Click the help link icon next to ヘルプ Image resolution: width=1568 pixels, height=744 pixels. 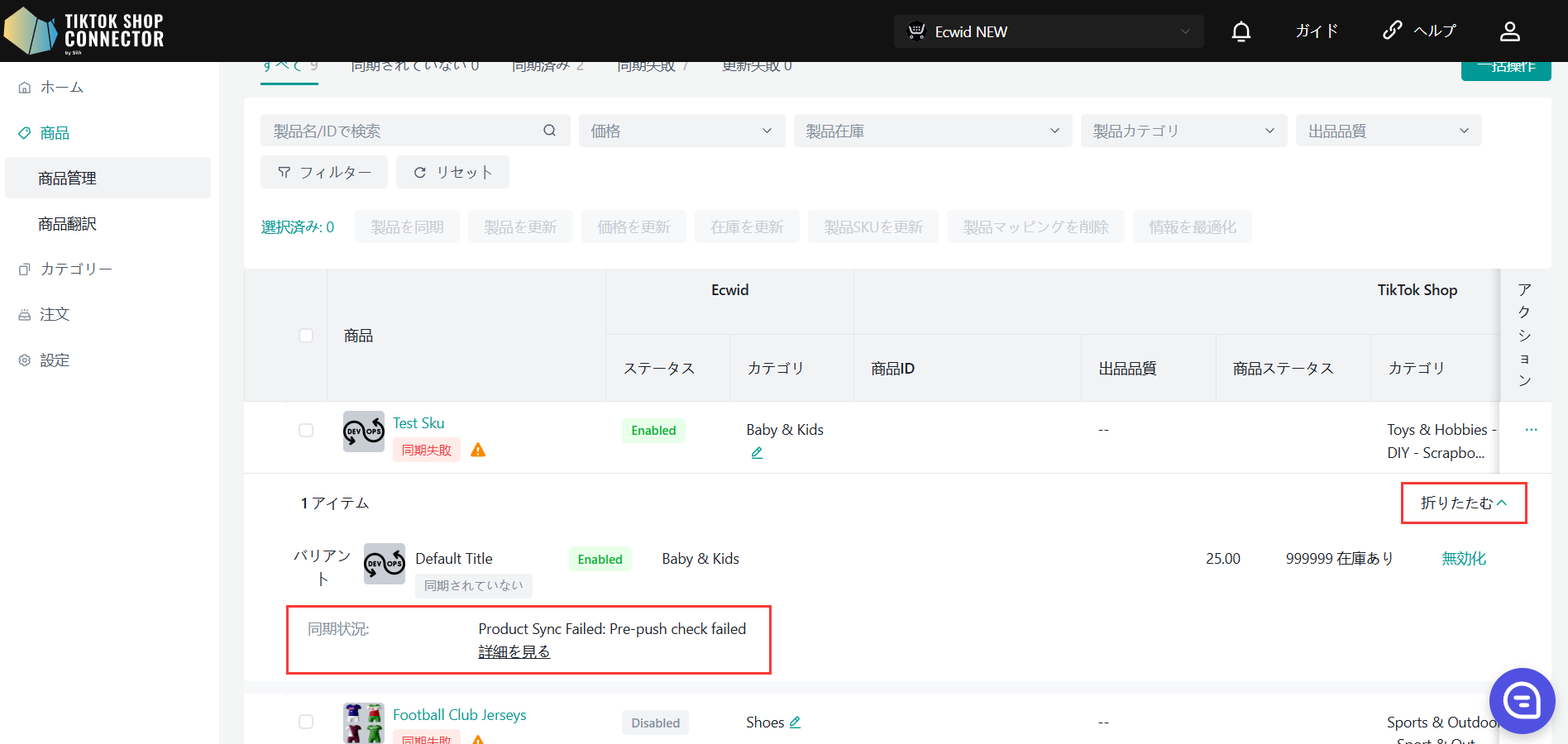coord(1393,31)
